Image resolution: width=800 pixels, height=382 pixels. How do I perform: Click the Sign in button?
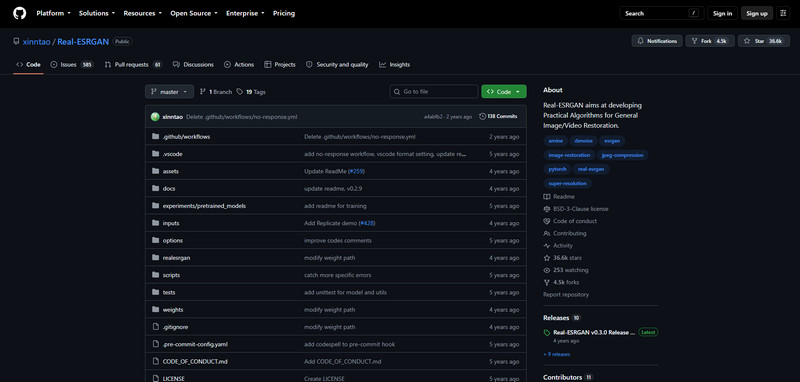coord(722,13)
